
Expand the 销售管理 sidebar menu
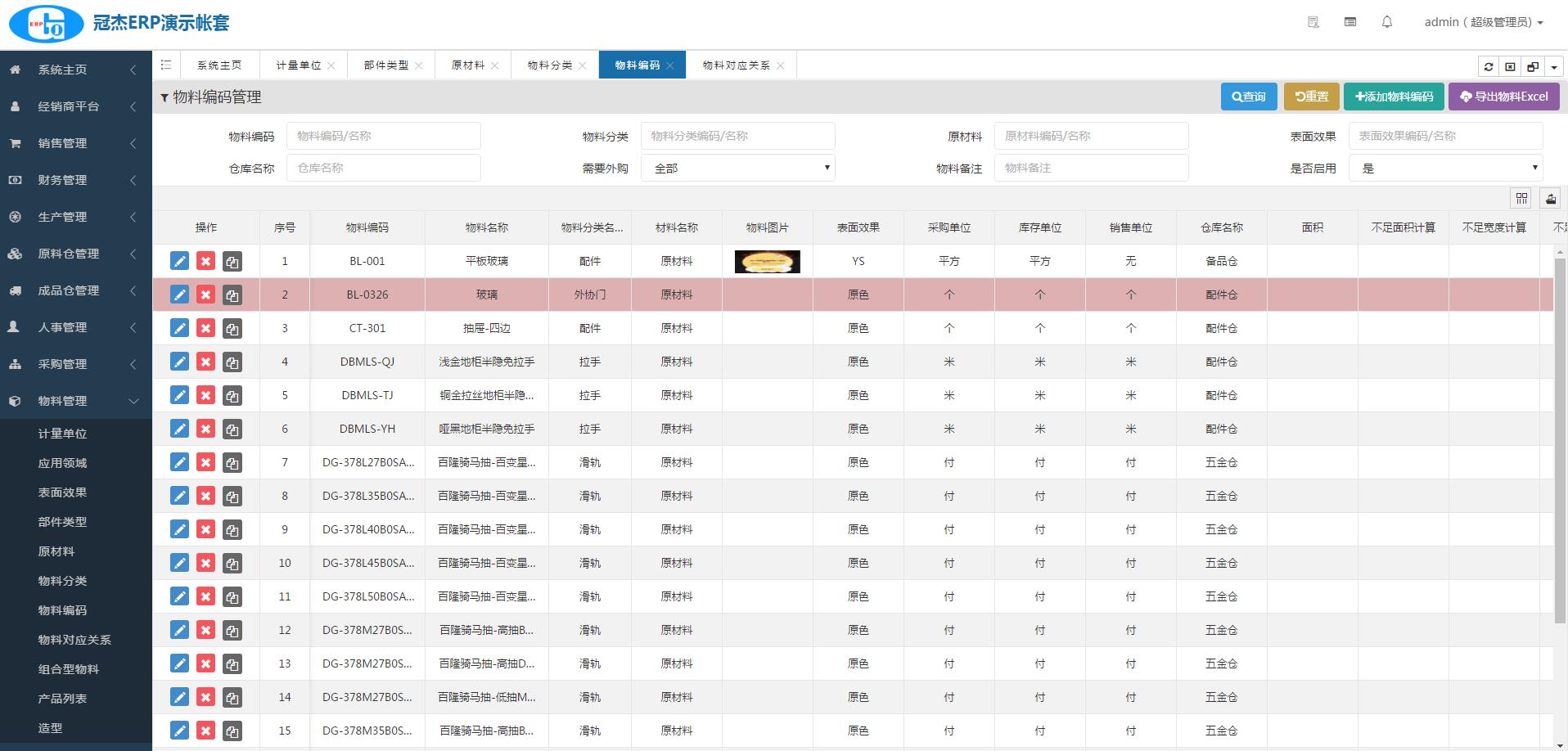point(75,143)
